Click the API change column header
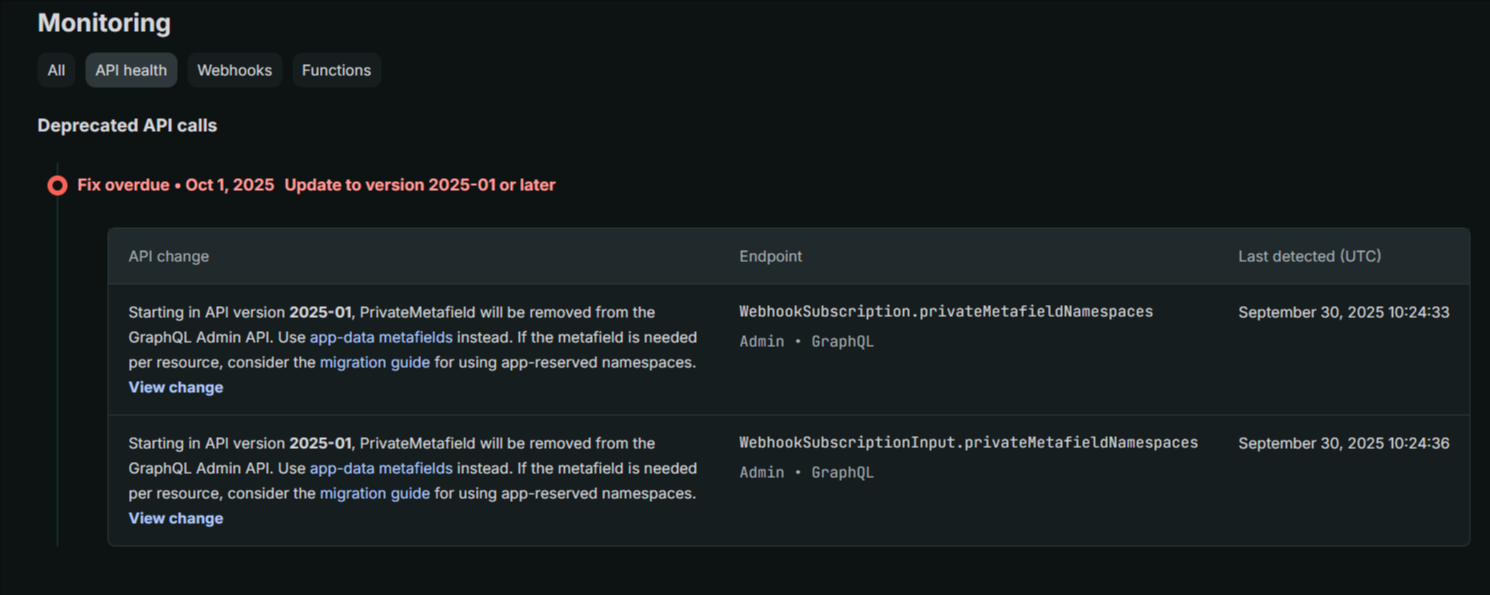Viewport: 1490px width, 595px height. click(x=168, y=257)
